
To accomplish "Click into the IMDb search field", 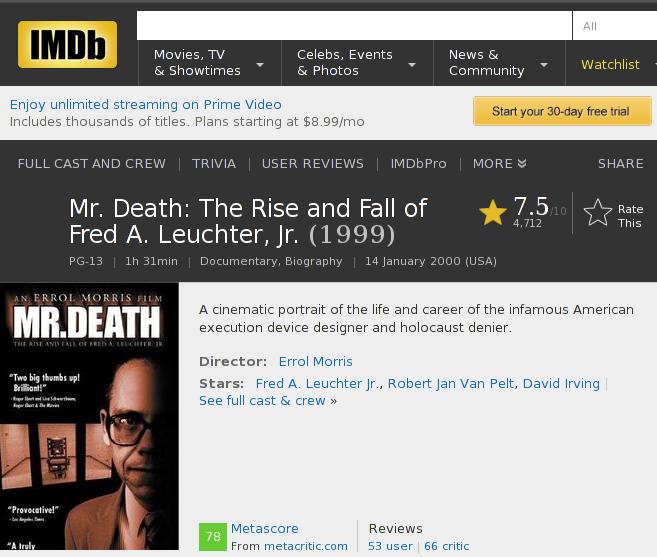I will pos(354,26).
